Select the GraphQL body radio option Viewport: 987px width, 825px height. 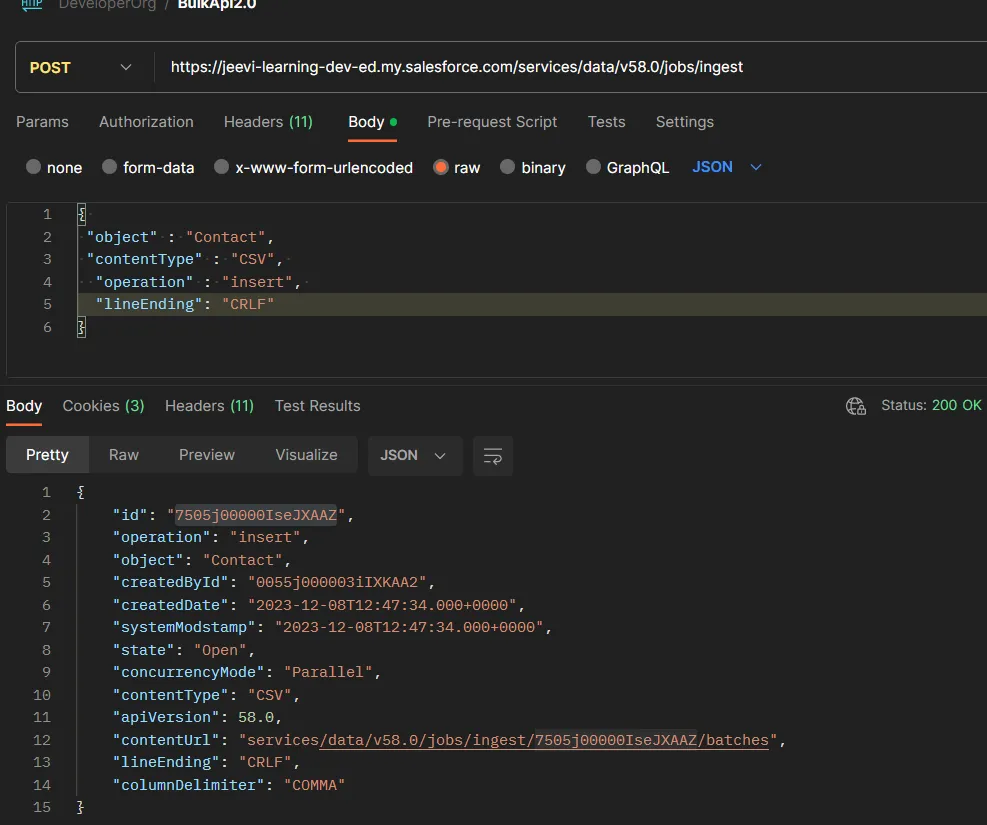593,167
